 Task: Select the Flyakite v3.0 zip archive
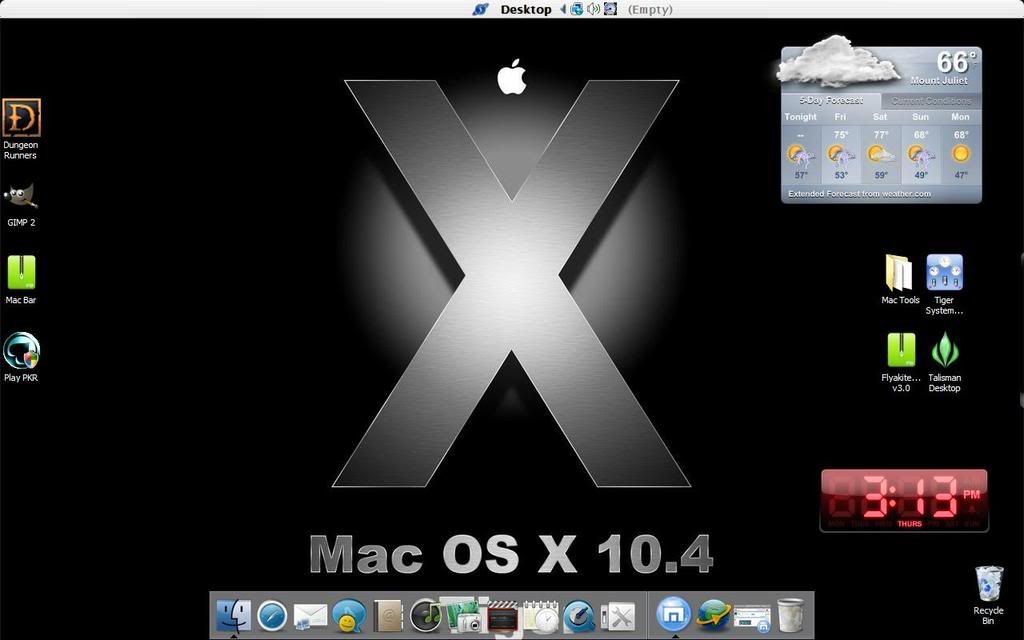click(901, 351)
